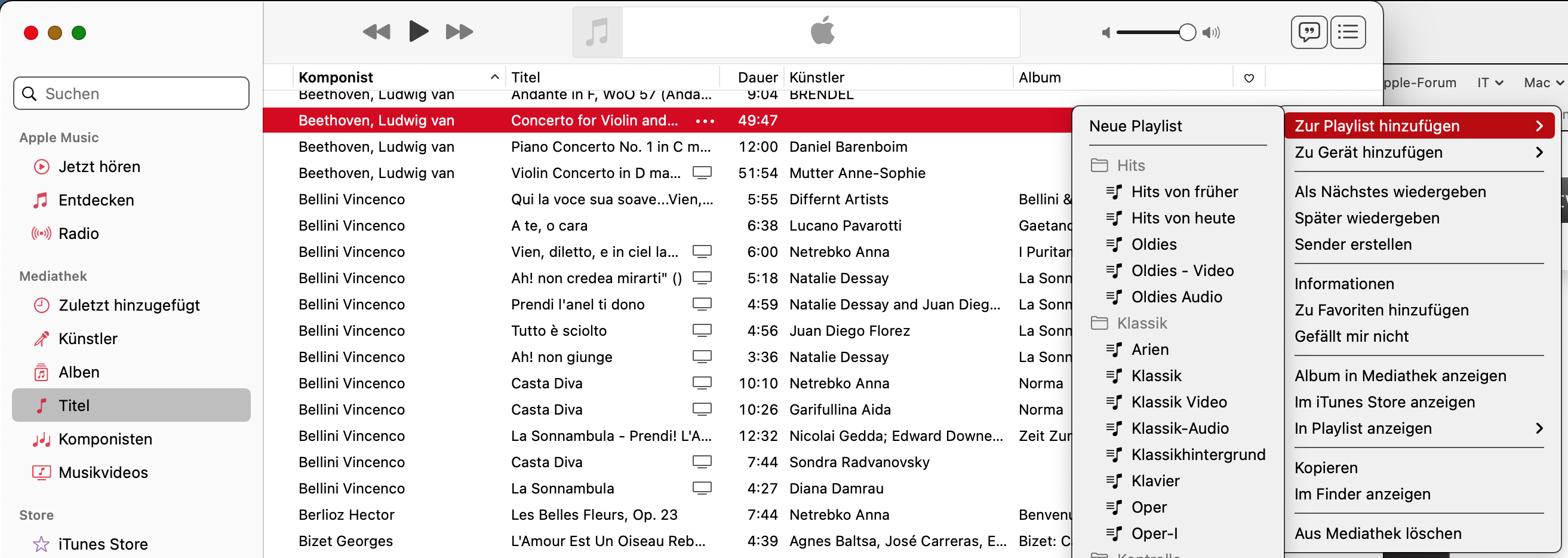Click the rewind previous track button
The width and height of the screenshot is (1568, 558).
[x=377, y=32]
